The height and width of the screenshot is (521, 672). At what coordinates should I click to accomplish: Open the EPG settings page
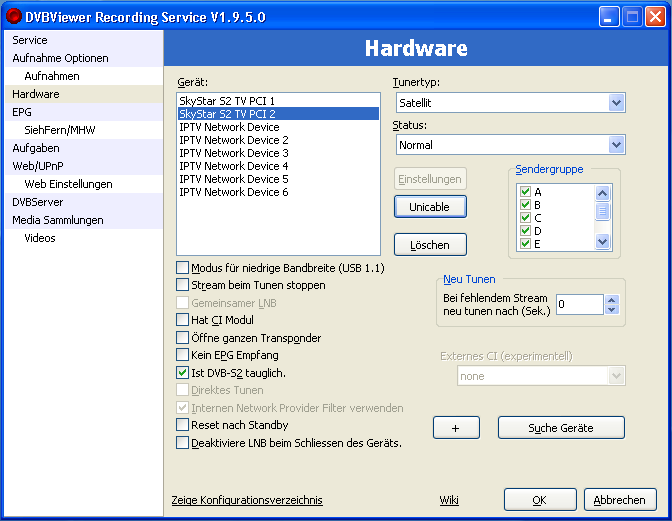click(x=22, y=112)
